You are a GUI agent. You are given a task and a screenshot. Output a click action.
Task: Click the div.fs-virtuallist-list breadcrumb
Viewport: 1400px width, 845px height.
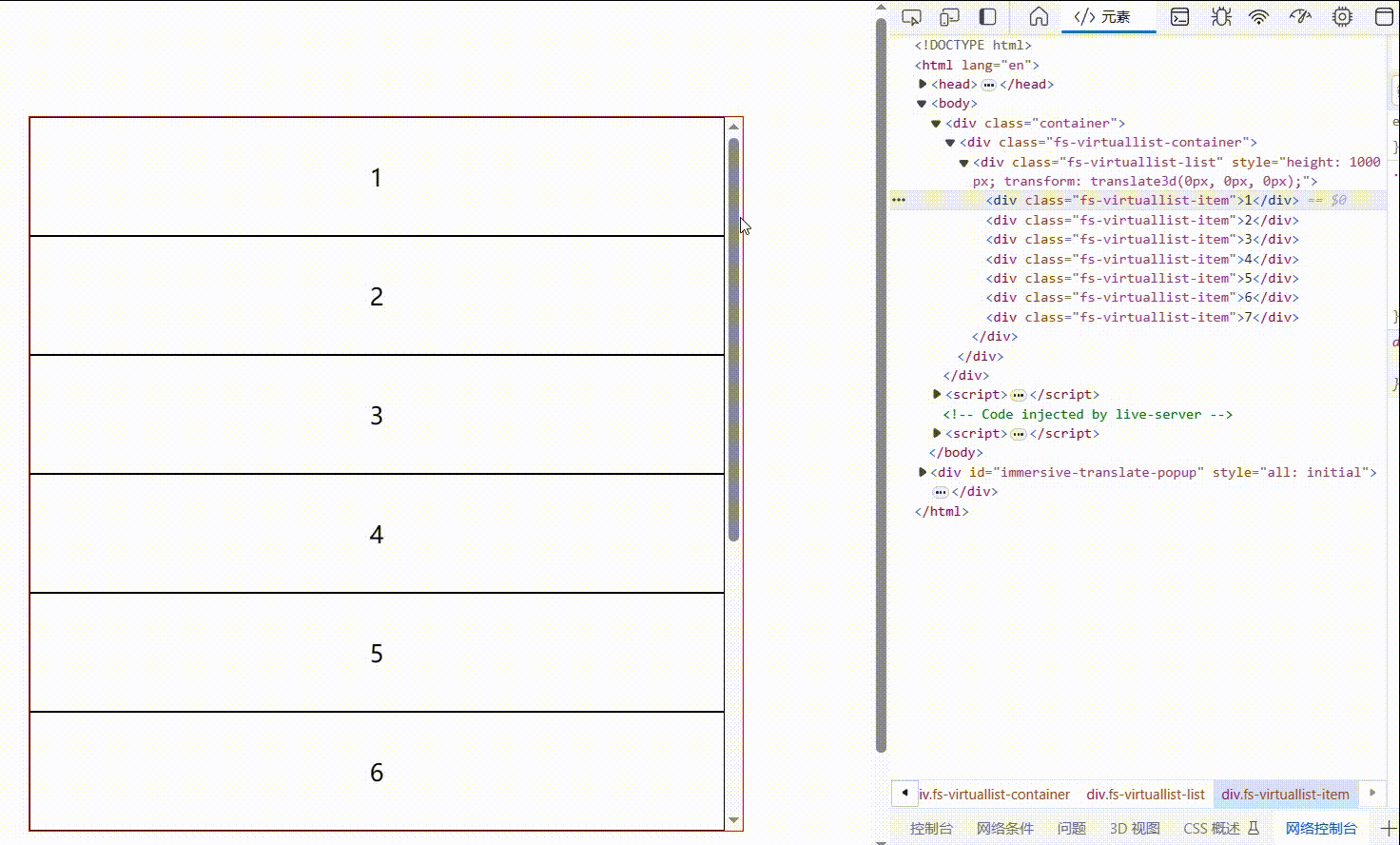click(x=1145, y=794)
